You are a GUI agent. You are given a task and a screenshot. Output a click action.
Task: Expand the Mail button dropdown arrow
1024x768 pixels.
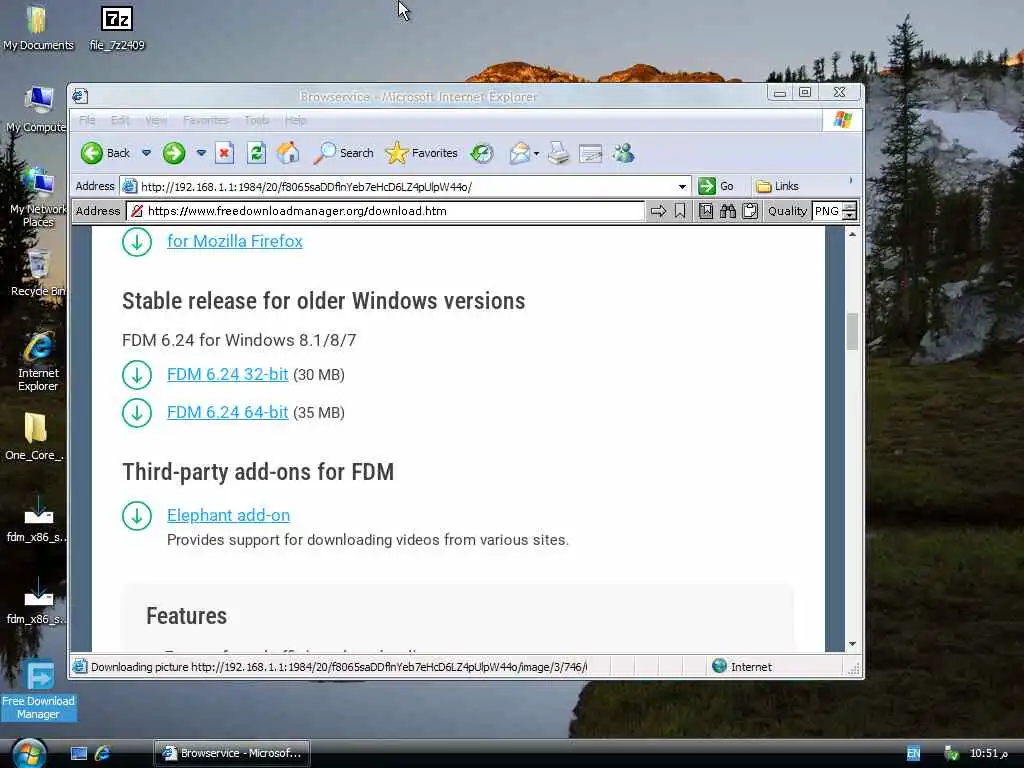click(x=536, y=153)
